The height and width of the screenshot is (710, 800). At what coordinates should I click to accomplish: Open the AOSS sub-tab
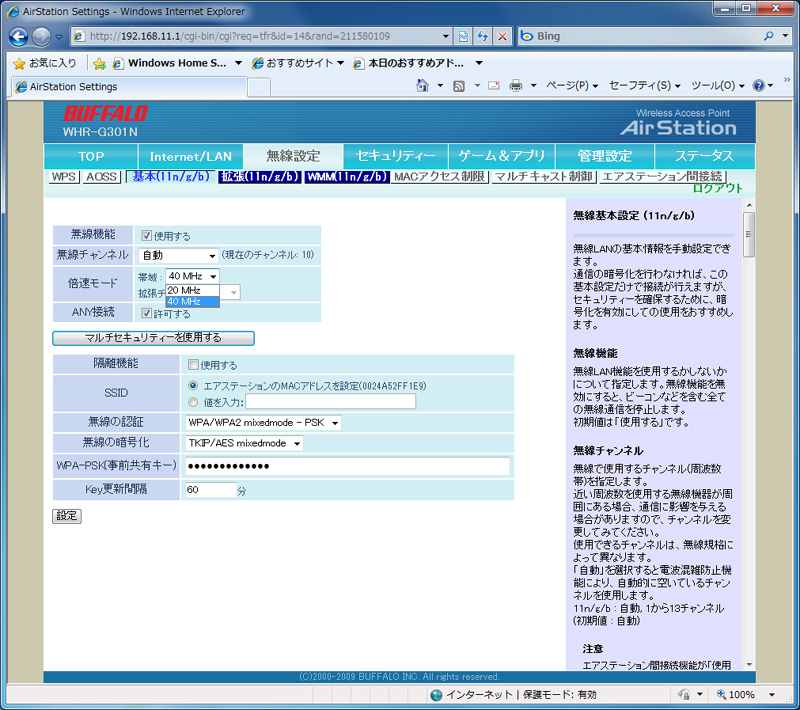click(x=102, y=176)
